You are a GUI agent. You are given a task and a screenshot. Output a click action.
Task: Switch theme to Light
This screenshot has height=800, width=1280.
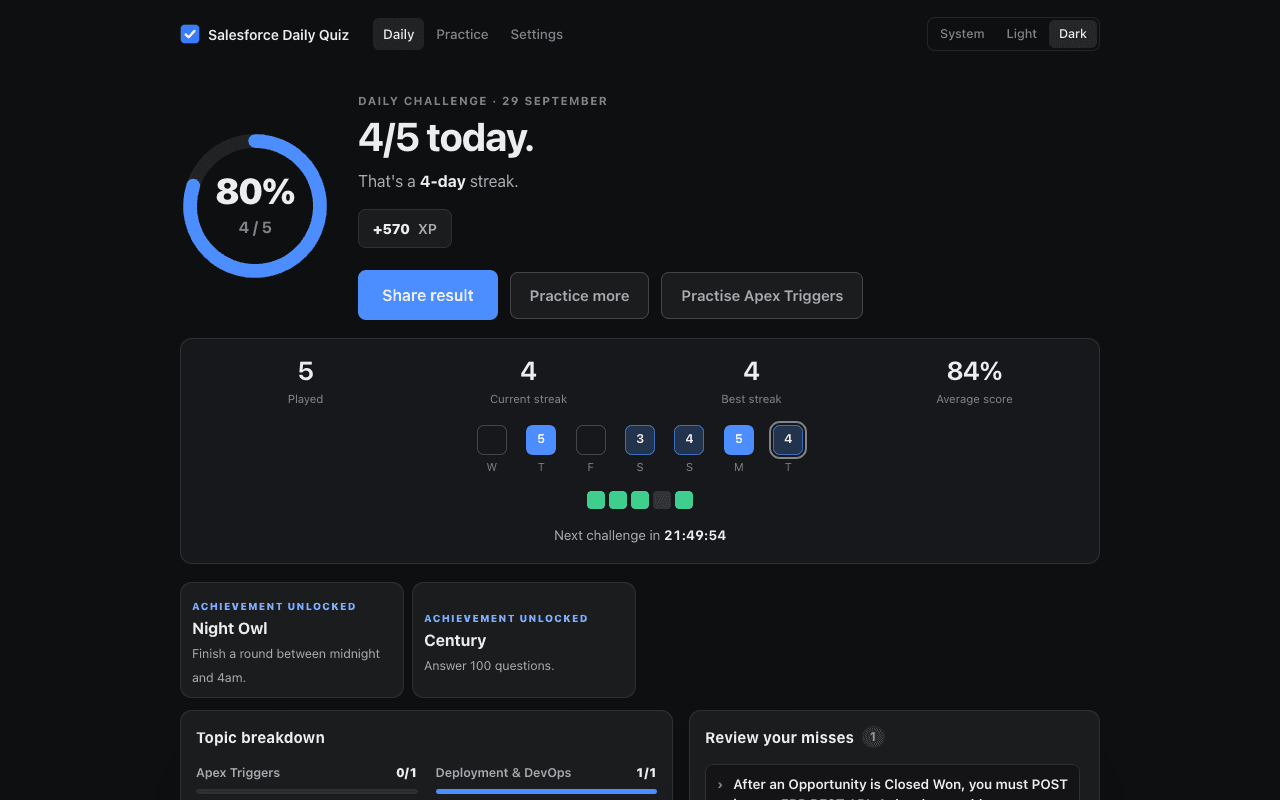click(1021, 34)
